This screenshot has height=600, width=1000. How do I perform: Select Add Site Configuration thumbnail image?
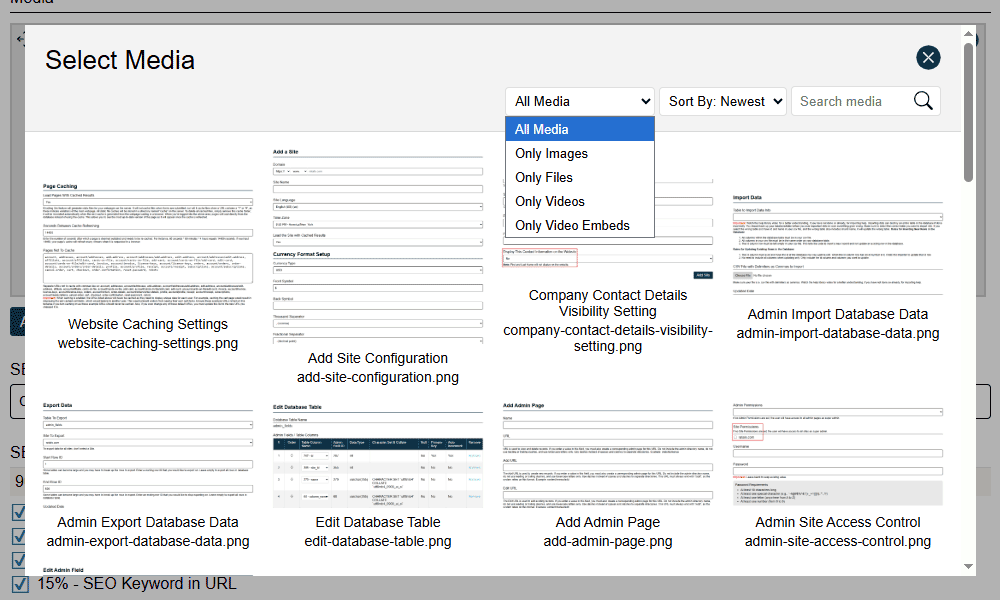click(378, 246)
